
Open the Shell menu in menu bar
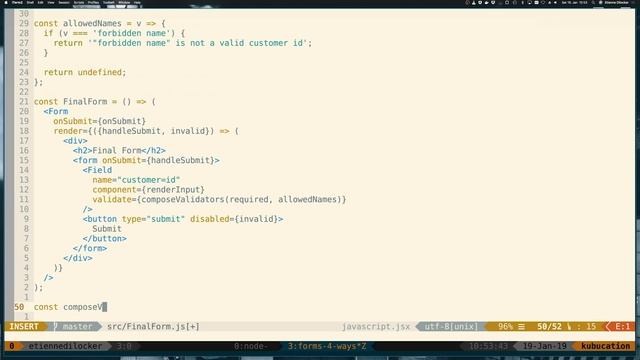pyautogui.click(x=30, y=2)
